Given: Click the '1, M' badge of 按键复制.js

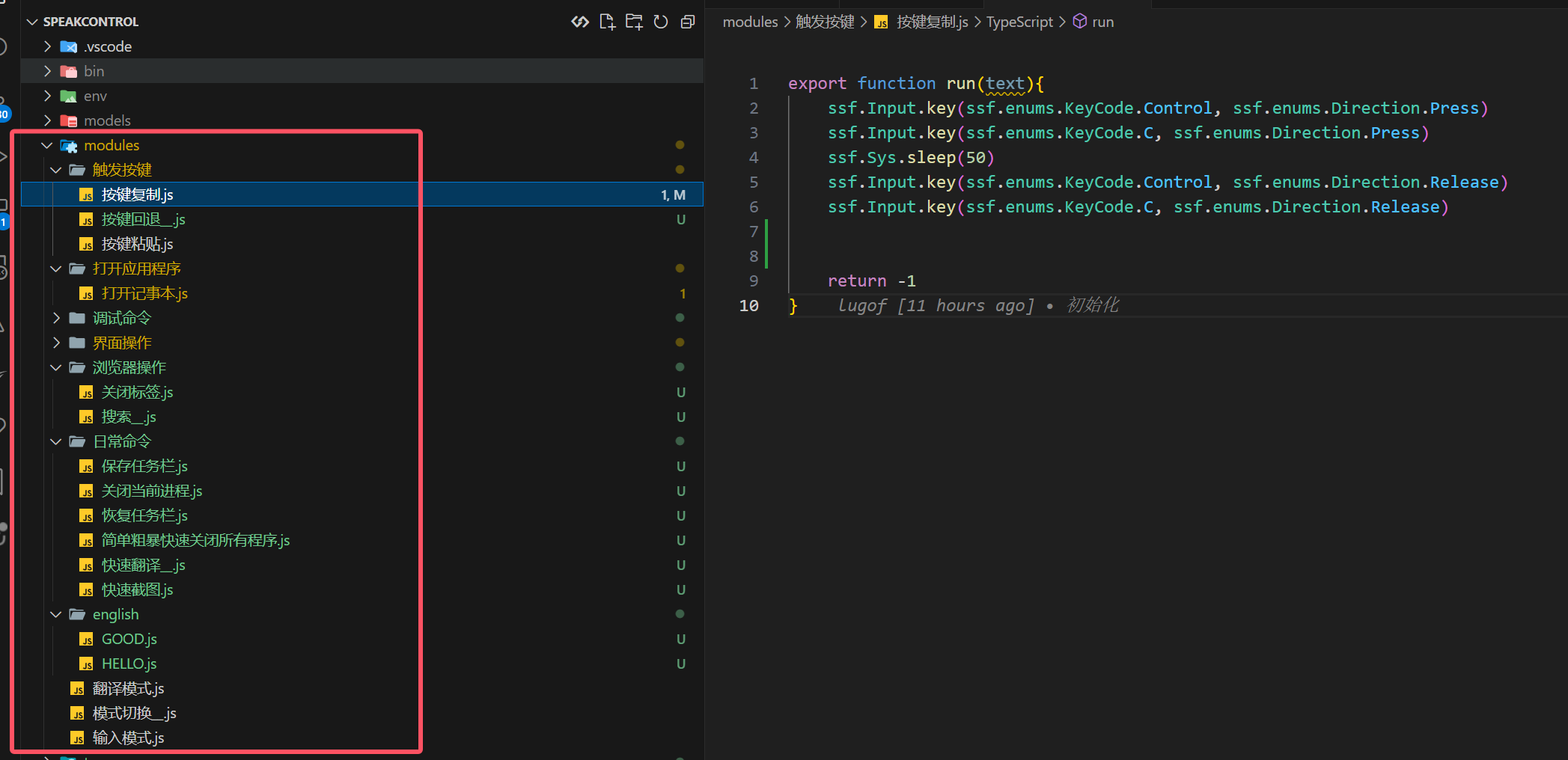Looking at the screenshot, I should (673, 194).
